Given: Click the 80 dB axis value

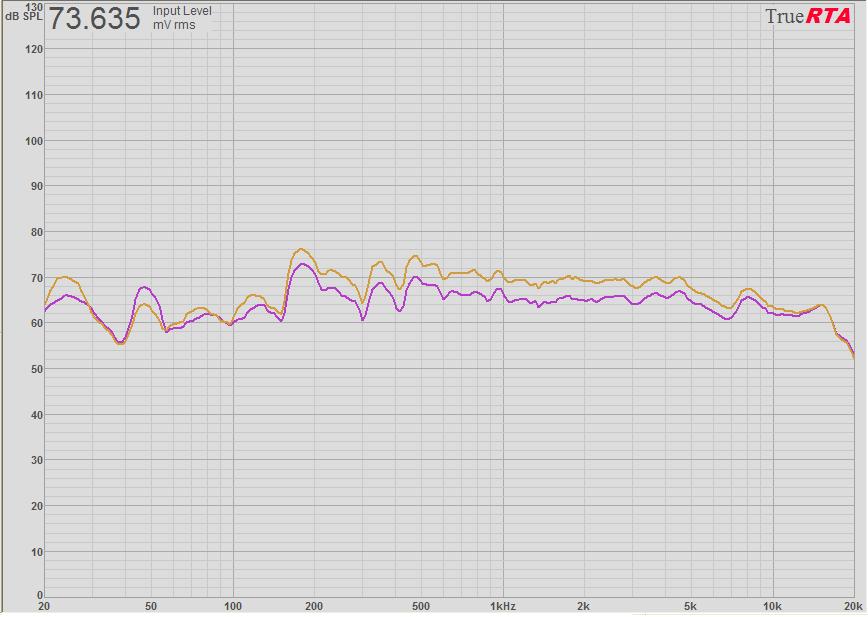Looking at the screenshot, I should [x=36, y=232].
